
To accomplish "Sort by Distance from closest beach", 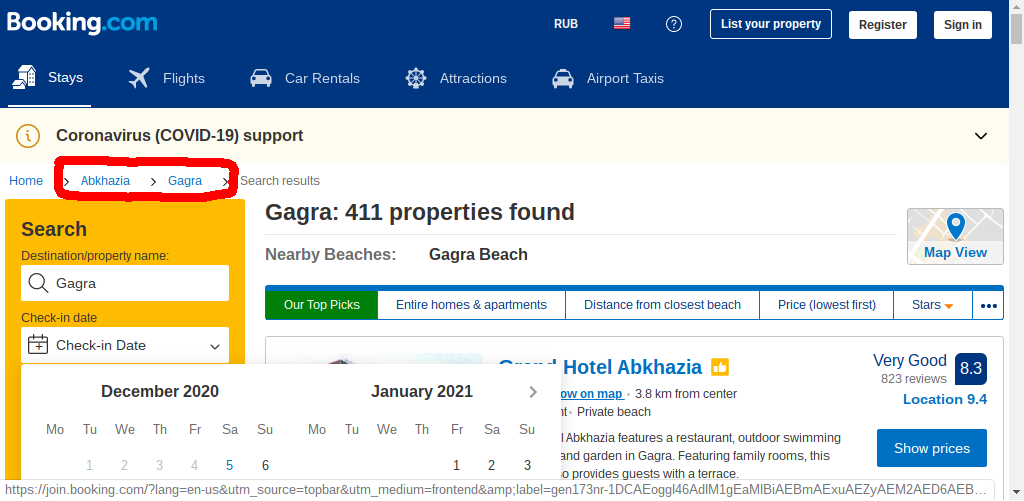I will 662,305.
